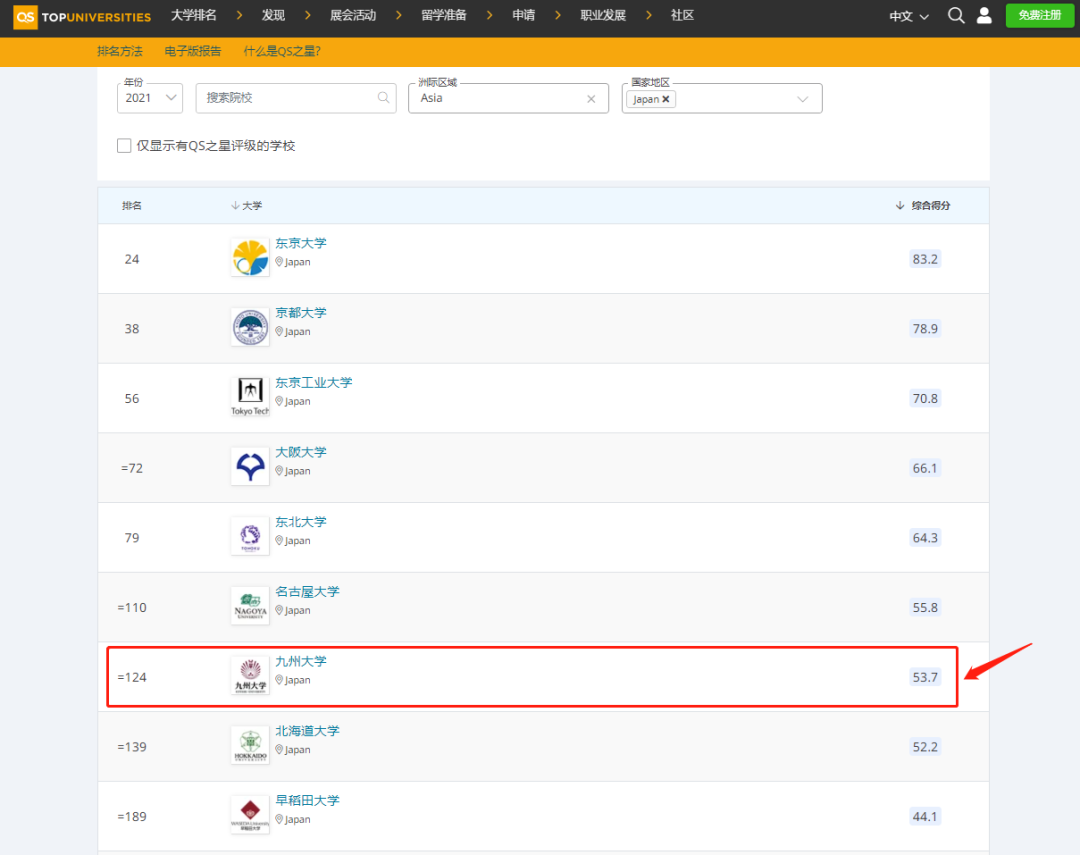Sort by 大学 column arrow

(235, 205)
